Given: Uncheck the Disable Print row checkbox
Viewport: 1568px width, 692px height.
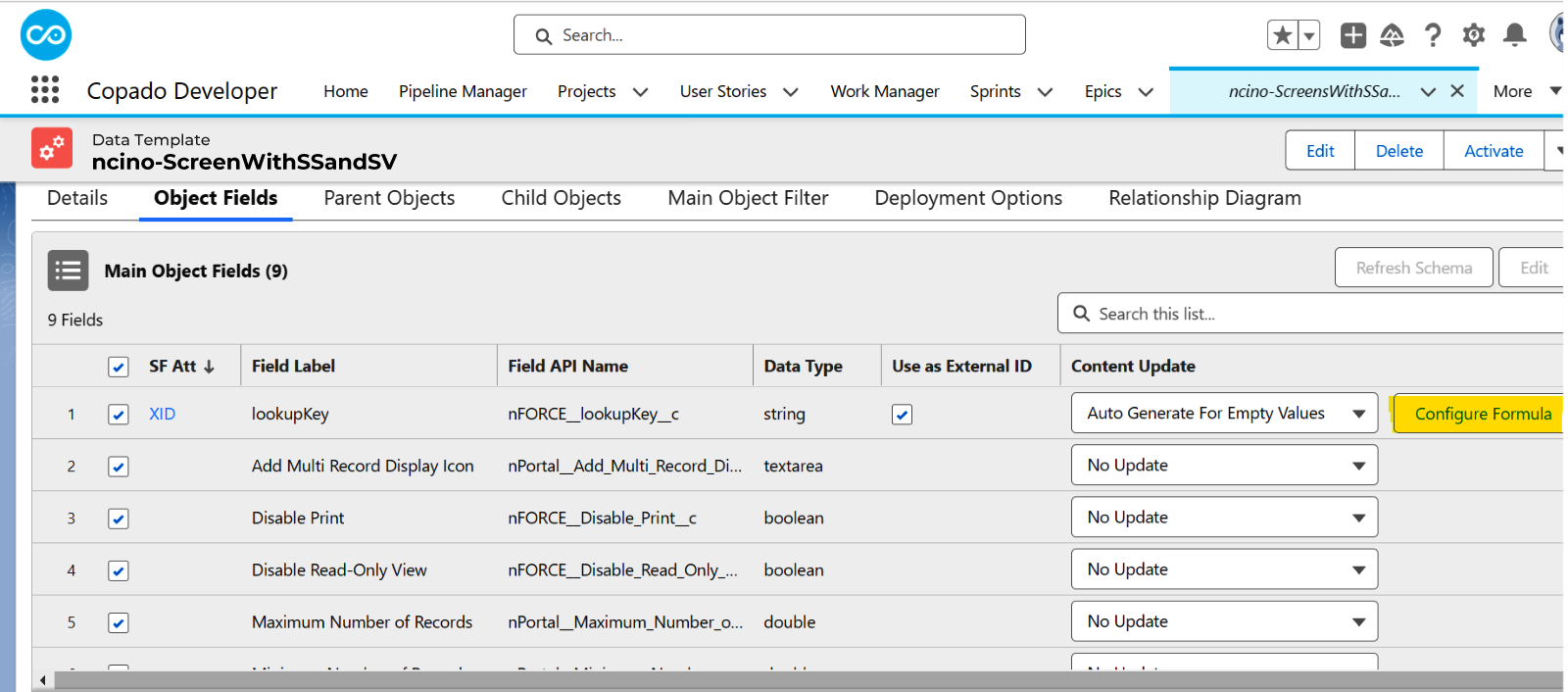Looking at the screenshot, I should [119, 519].
